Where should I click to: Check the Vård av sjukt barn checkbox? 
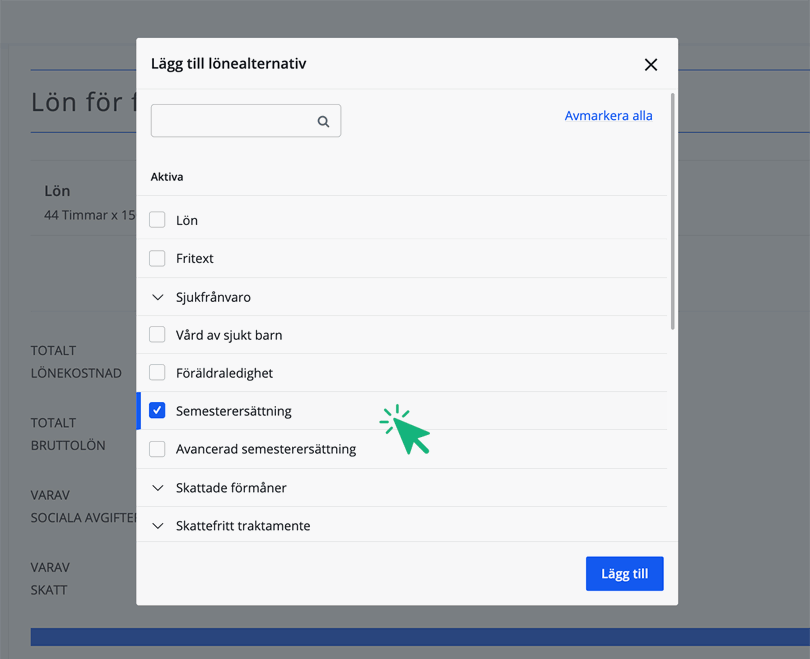pyautogui.click(x=157, y=334)
